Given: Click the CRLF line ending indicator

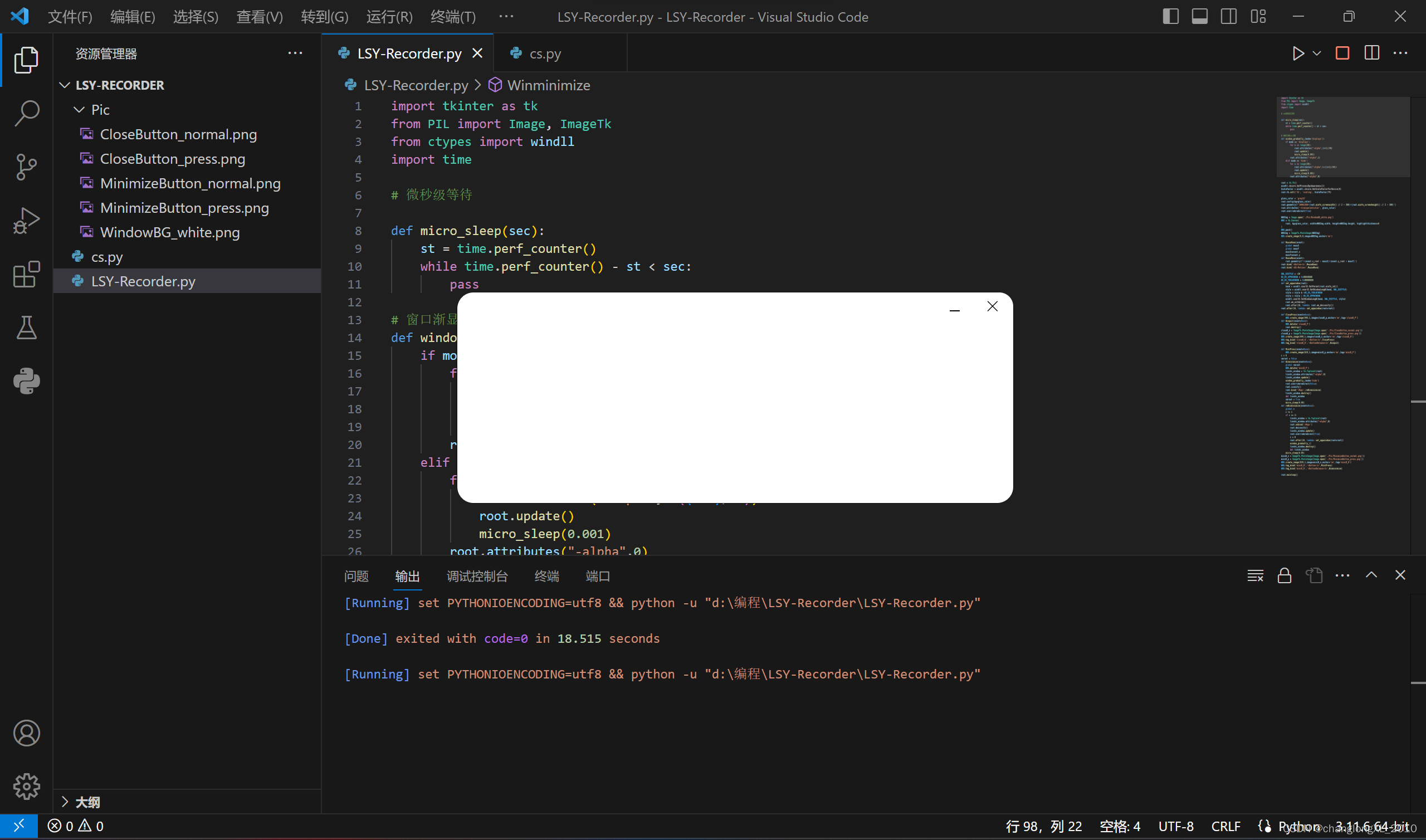Looking at the screenshot, I should (x=1225, y=826).
